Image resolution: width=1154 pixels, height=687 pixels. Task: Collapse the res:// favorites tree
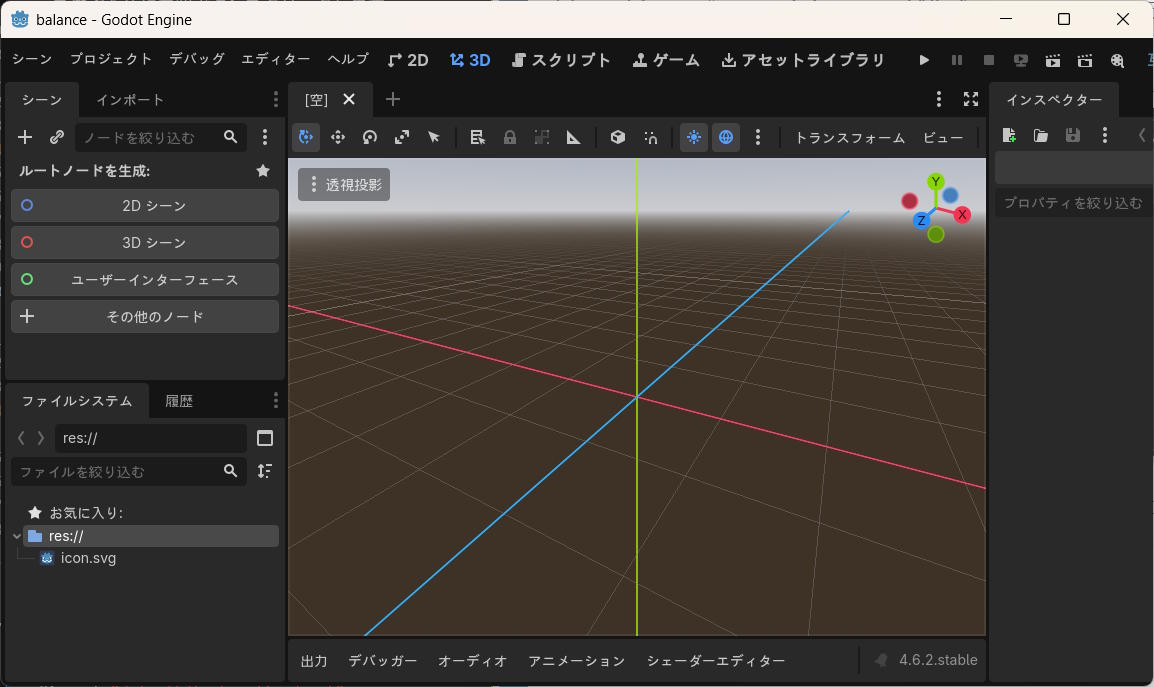[x=16, y=536]
